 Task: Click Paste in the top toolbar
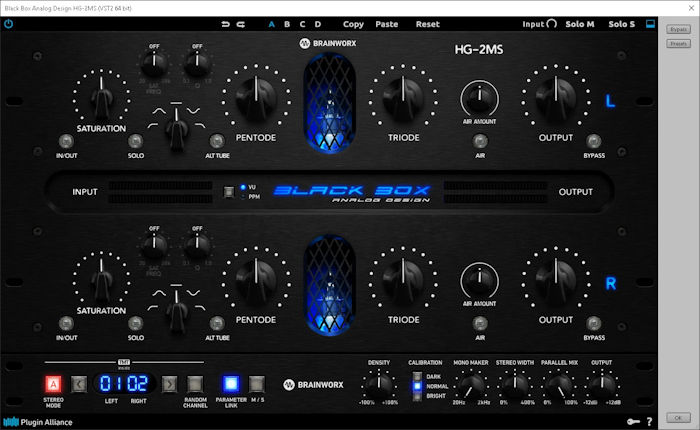pos(387,24)
